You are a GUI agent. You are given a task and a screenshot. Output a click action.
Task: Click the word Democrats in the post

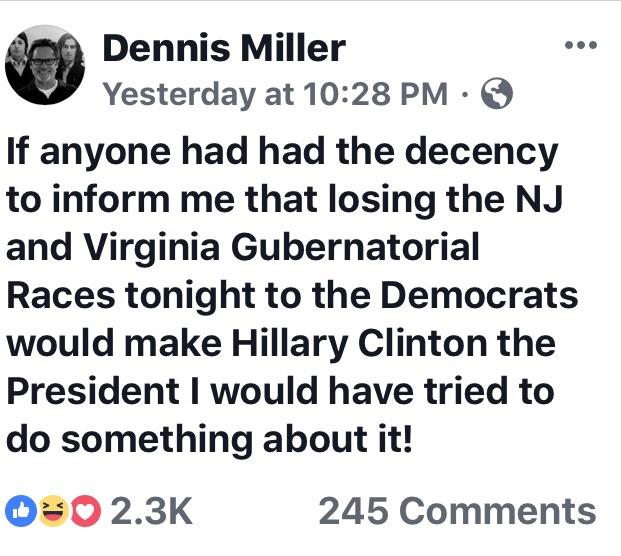tap(479, 295)
